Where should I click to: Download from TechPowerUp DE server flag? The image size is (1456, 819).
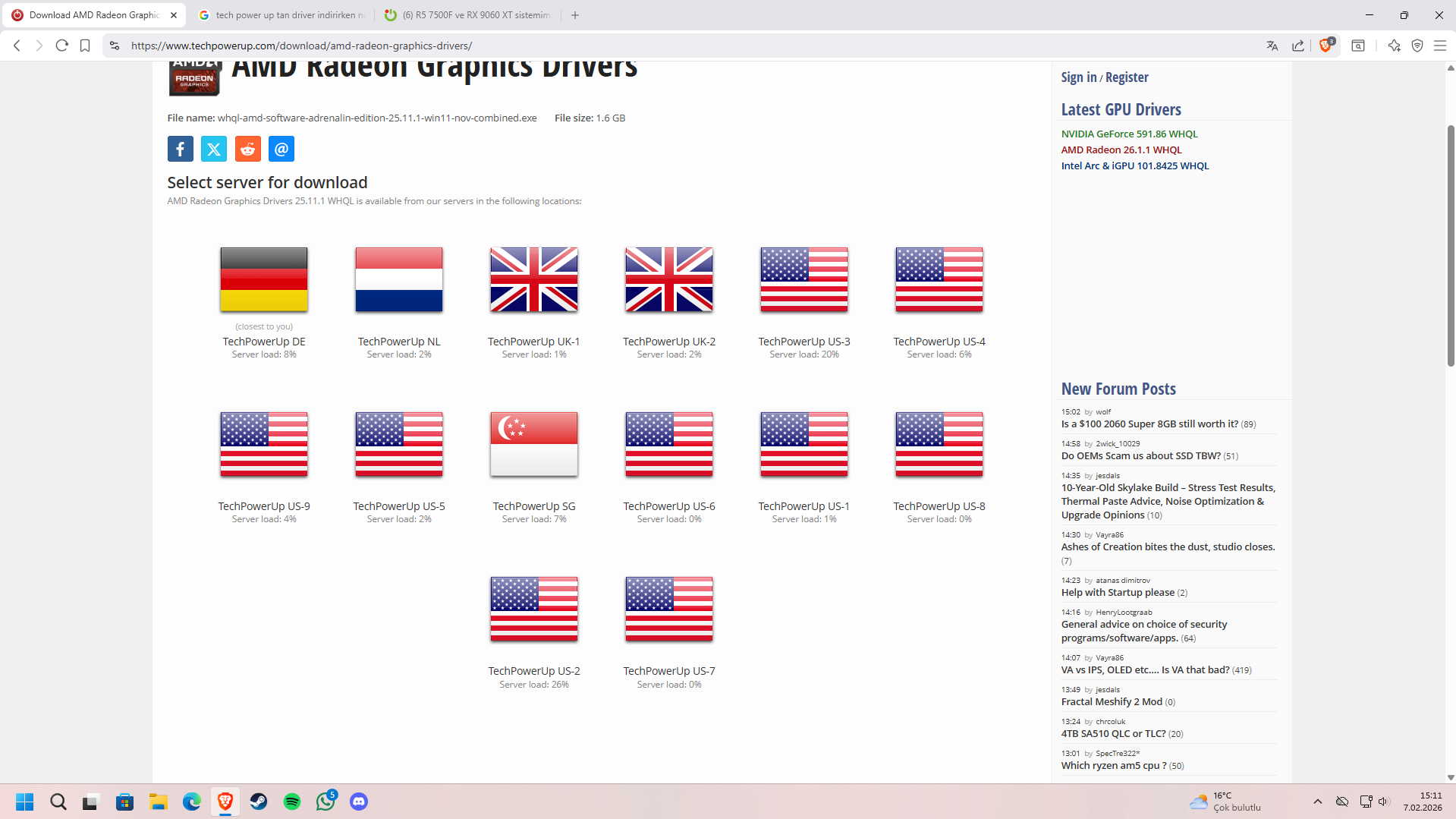point(264,279)
